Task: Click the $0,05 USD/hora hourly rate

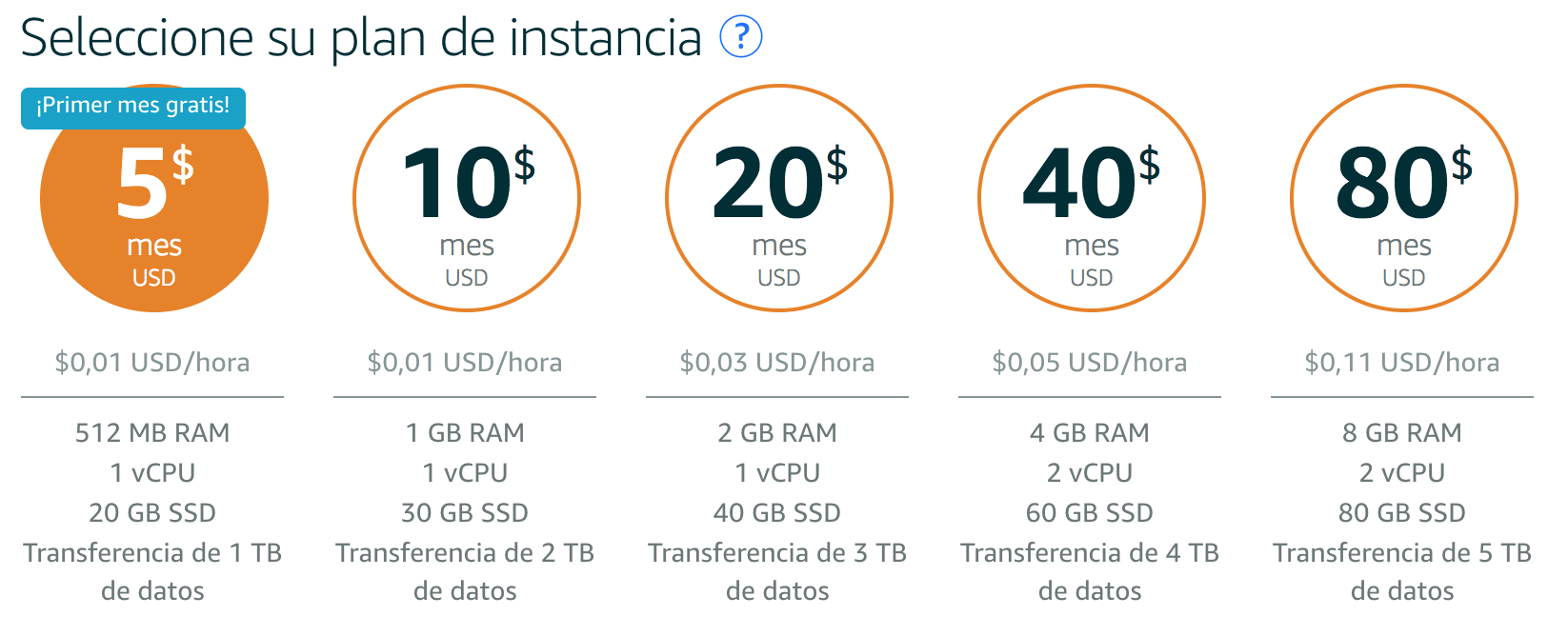Action: 1090,363
